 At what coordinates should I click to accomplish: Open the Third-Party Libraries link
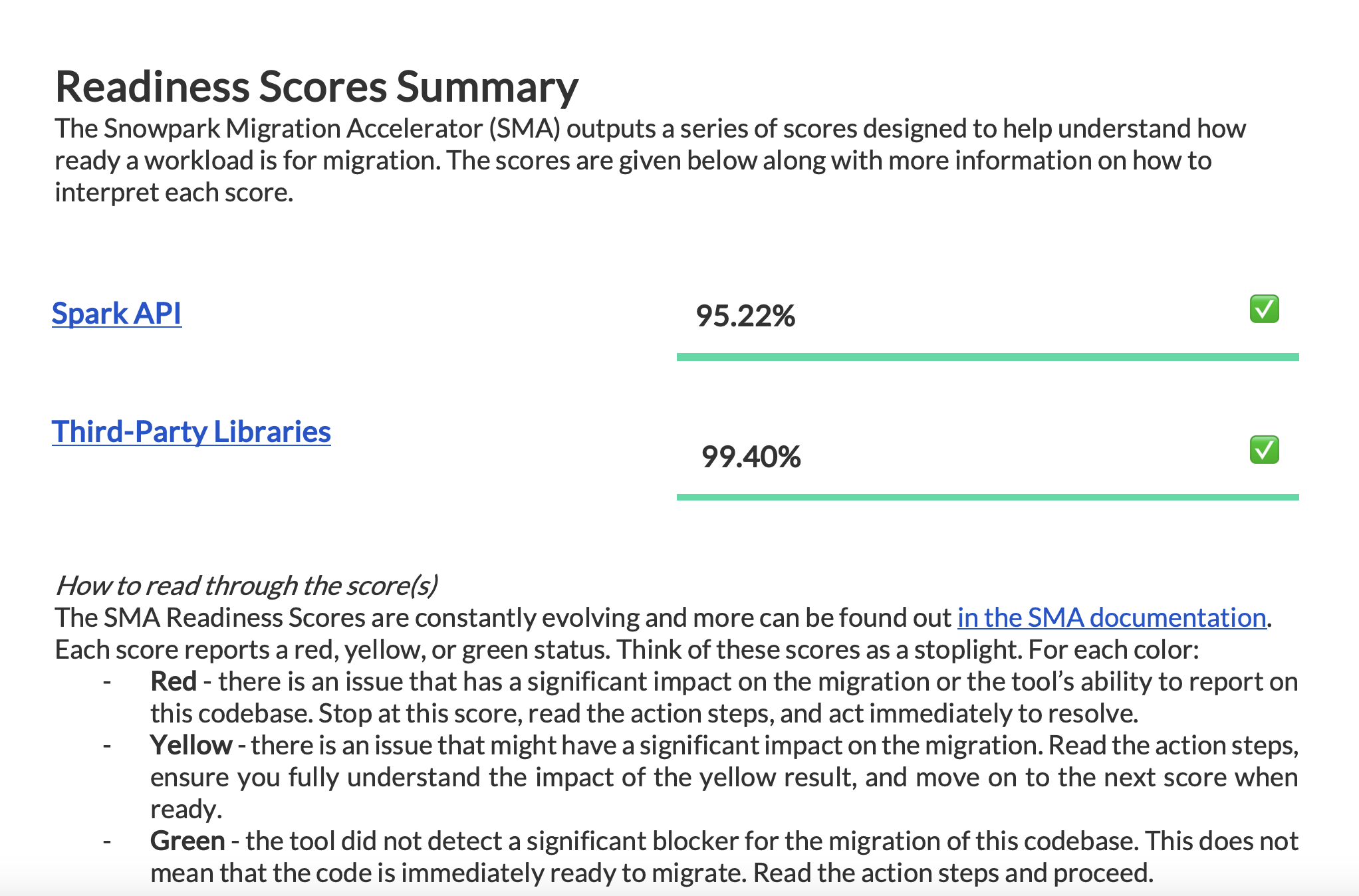[191, 432]
